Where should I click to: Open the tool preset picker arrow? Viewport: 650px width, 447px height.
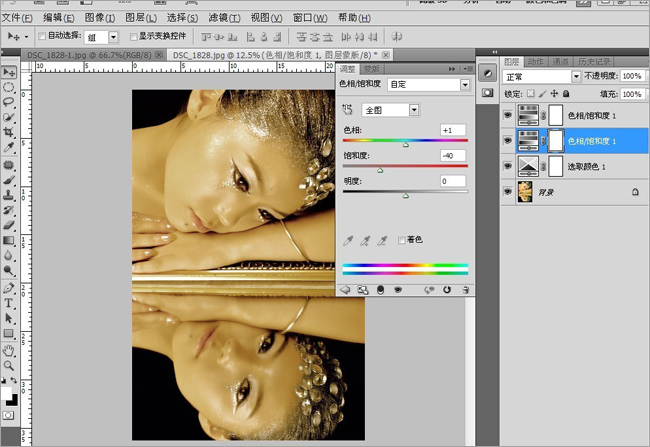(x=27, y=37)
